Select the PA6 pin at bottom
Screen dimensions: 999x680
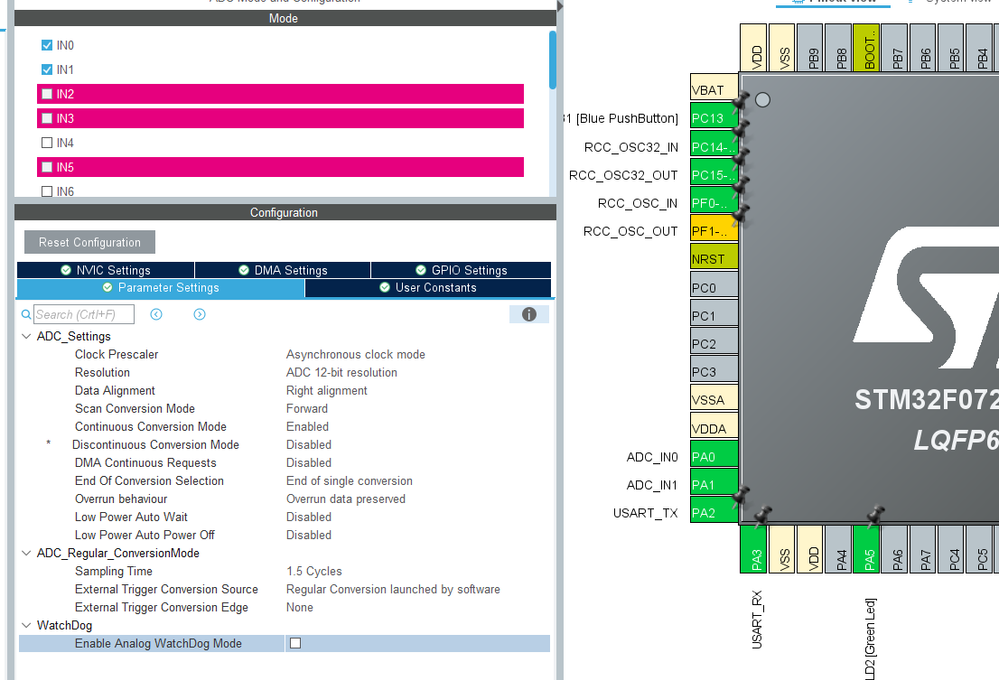896,549
